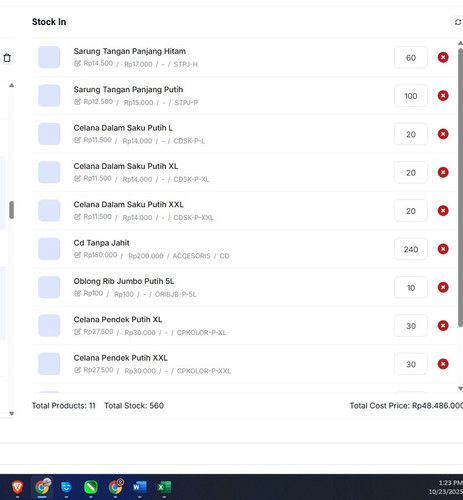Click quantity field for Celana Pendek Putih XL
This screenshot has width=463, height=500.
411,326
